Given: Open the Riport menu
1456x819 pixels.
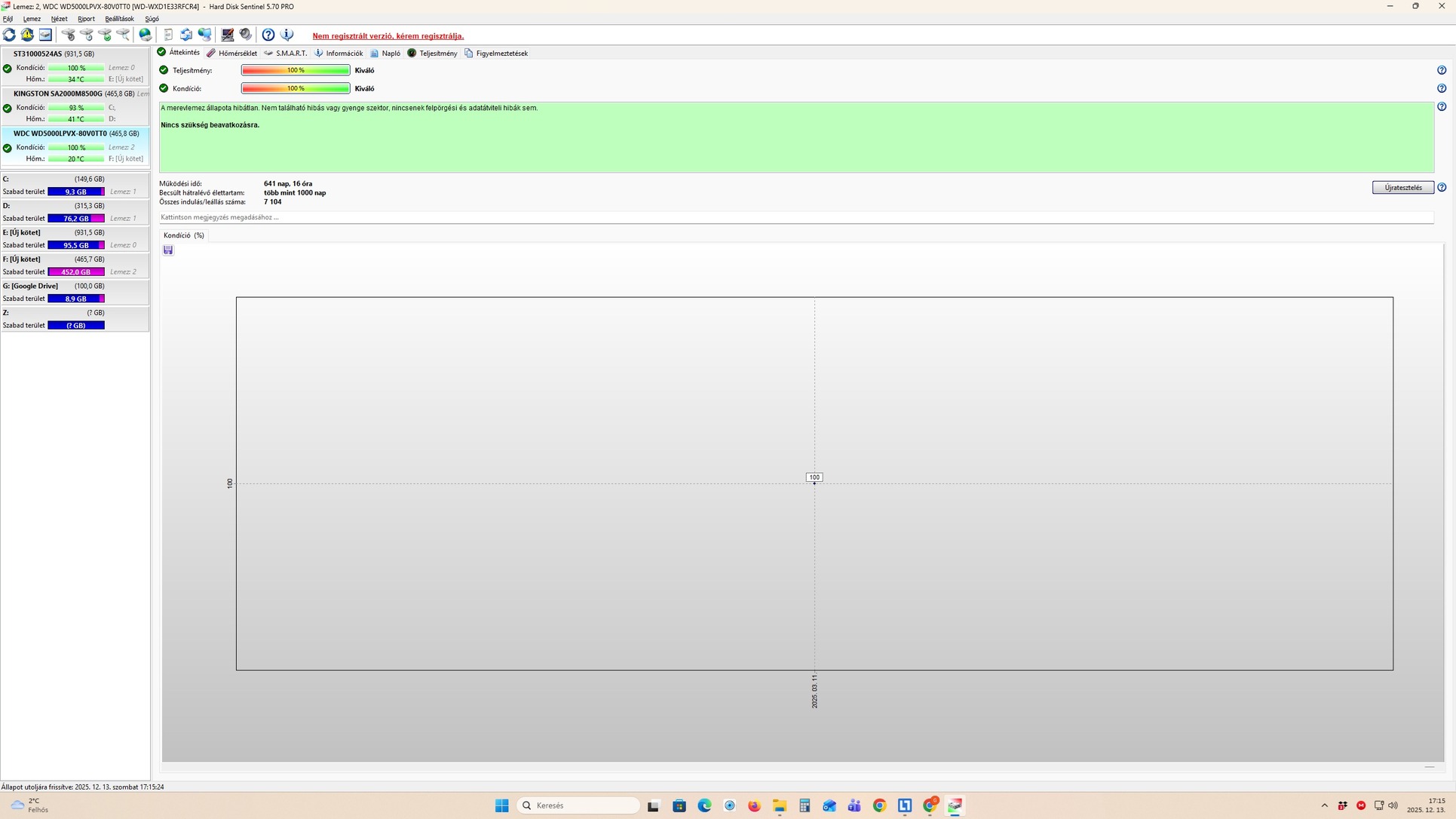Looking at the screenshot, I should point(86,19).
